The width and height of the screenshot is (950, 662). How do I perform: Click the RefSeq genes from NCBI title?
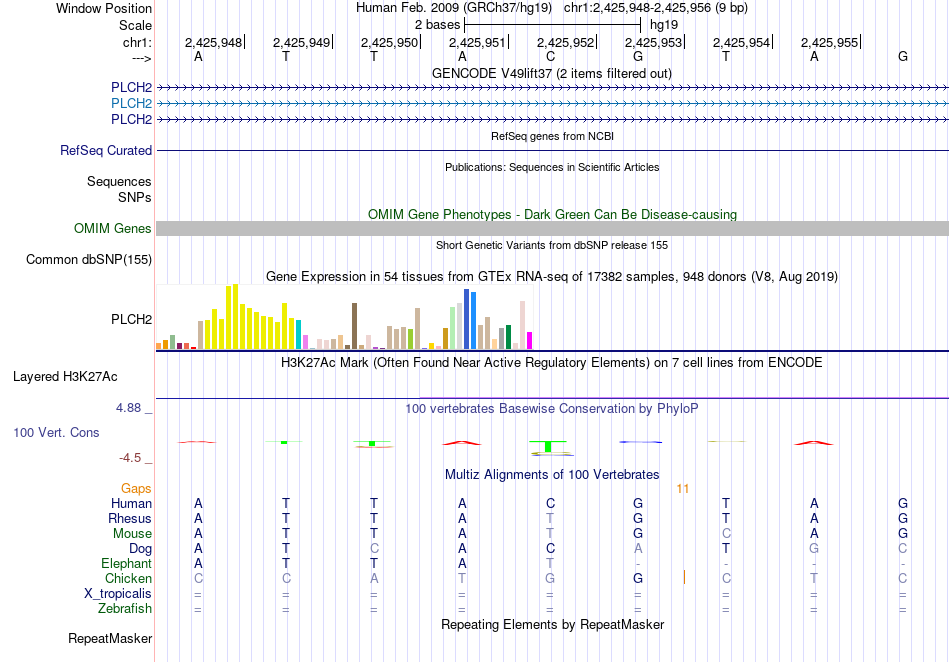[552, 136]
